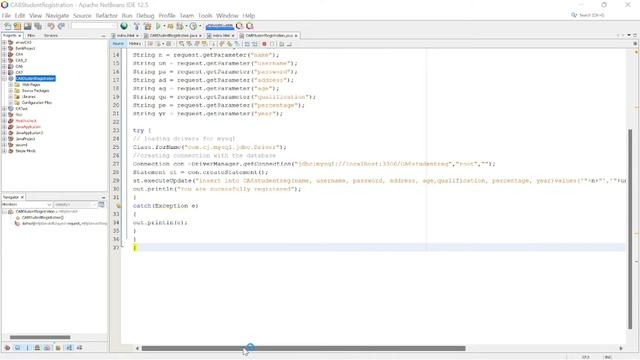Open the Debug menu
Image resolution: width=640 pixels, height=360 pixels.
coord(145,16)
